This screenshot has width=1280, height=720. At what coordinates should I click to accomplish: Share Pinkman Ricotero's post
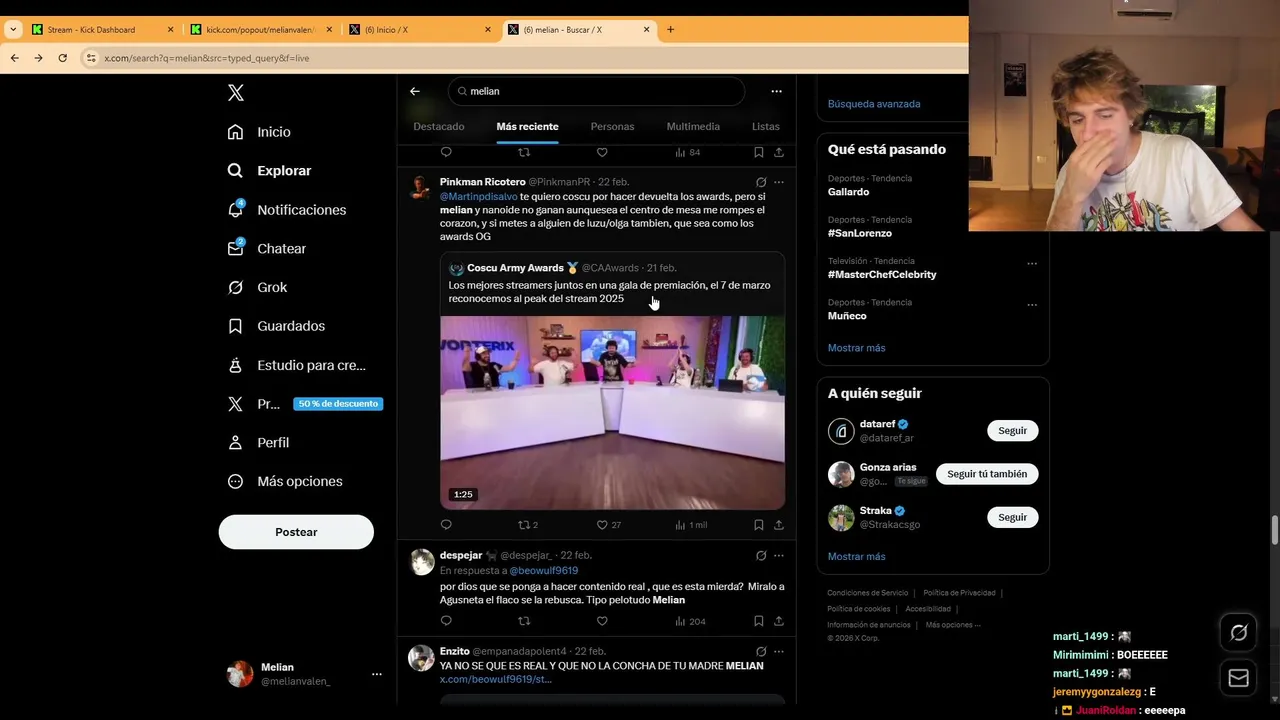tap(779, 525)
